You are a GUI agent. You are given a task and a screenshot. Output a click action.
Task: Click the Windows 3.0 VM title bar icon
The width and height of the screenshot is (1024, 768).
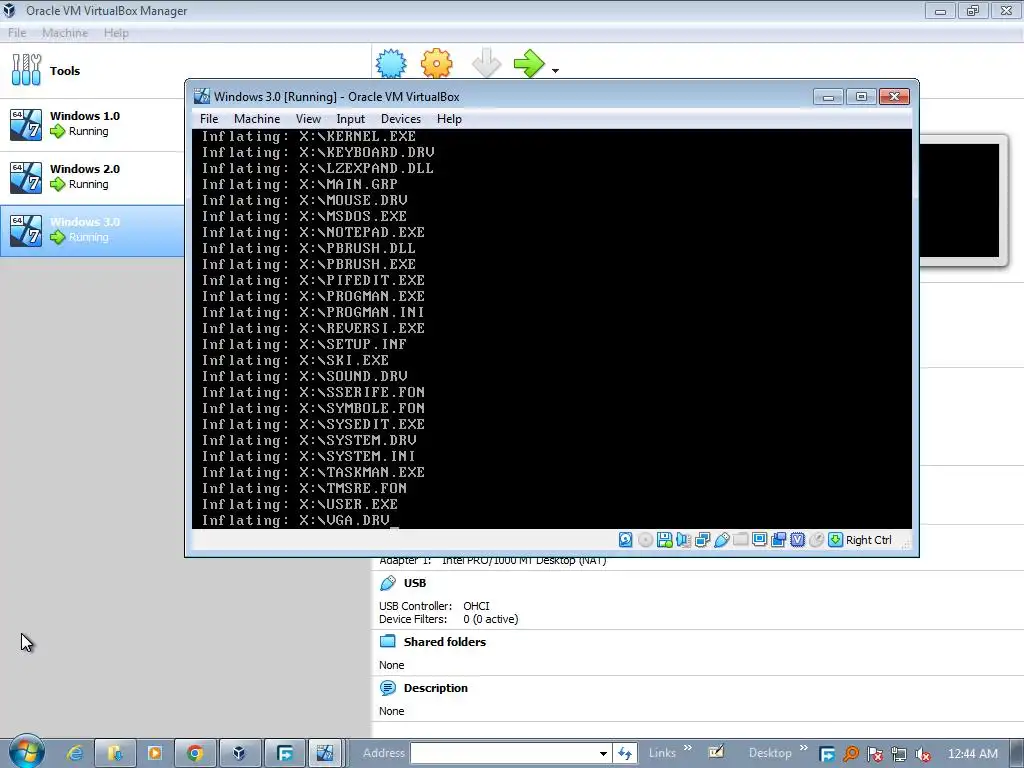click(x=202, y=97)
